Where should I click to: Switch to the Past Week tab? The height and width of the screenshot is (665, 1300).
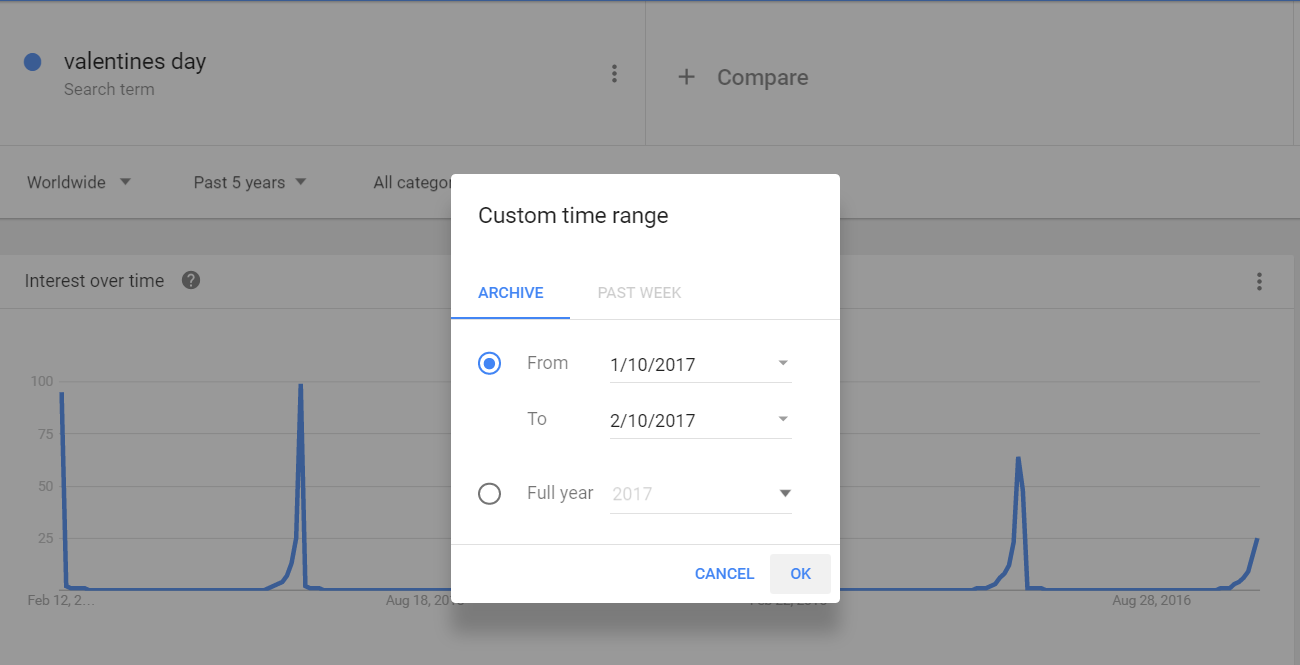click(639, 293)
